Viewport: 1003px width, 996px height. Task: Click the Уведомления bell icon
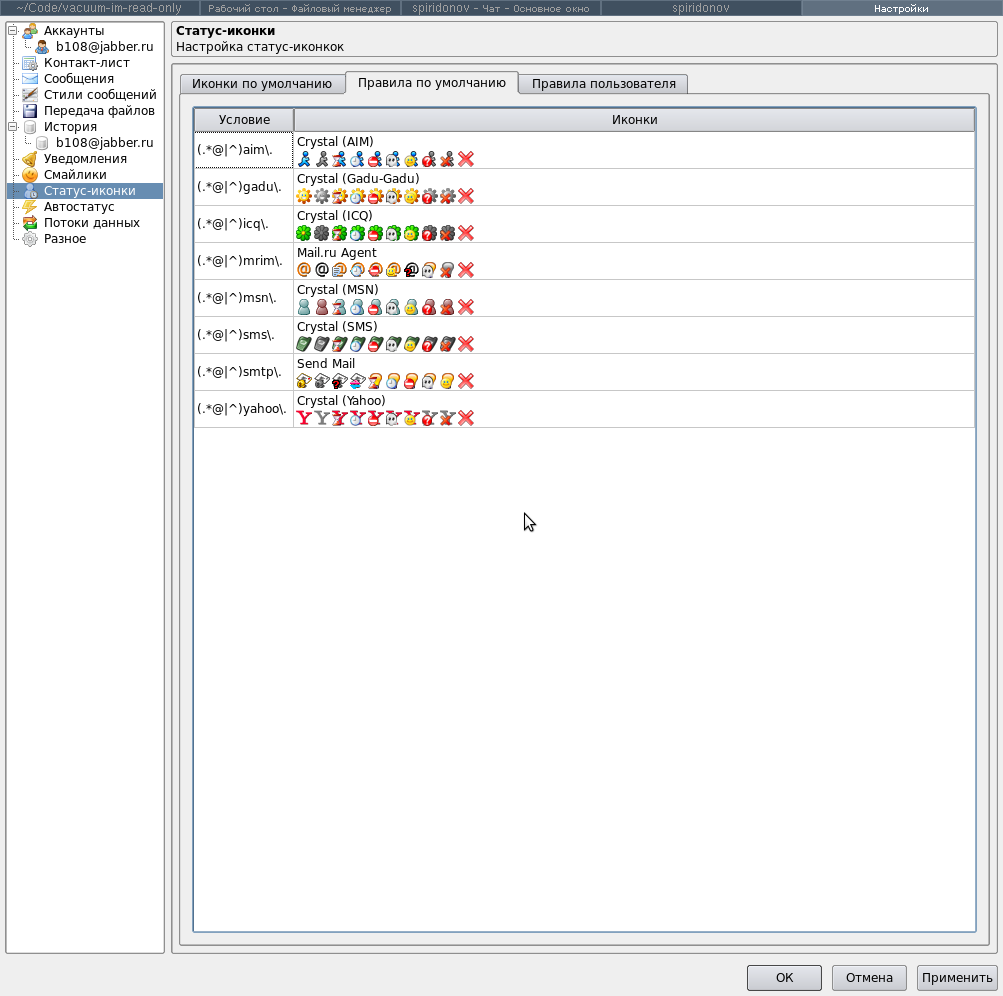click(x=30, y=159)
